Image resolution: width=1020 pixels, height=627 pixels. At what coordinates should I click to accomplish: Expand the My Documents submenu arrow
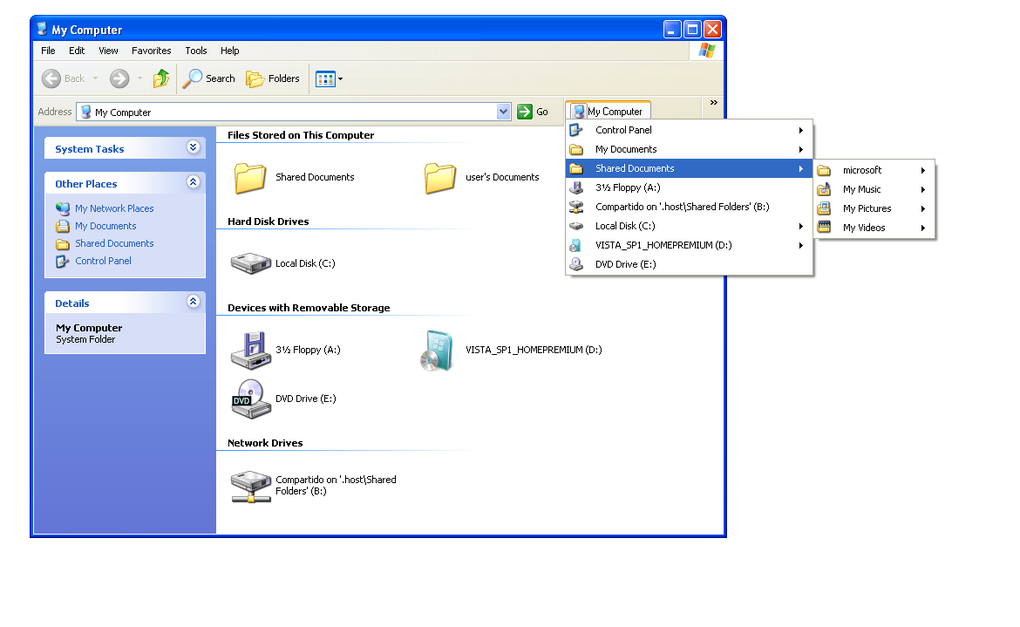click(x=800, y=149)
